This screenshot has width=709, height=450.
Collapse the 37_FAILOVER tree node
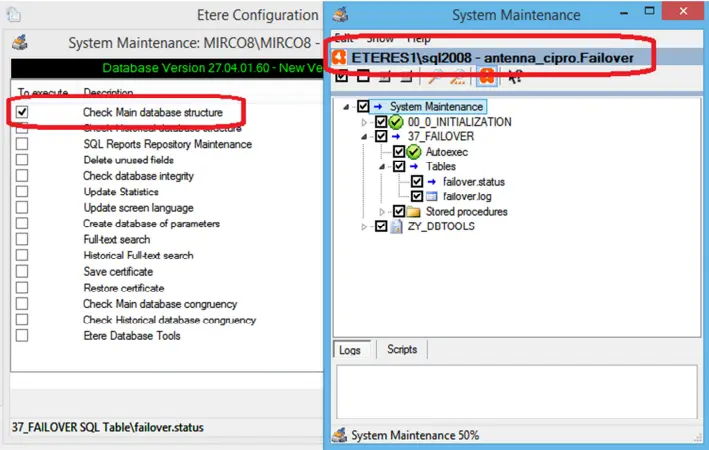365,137
